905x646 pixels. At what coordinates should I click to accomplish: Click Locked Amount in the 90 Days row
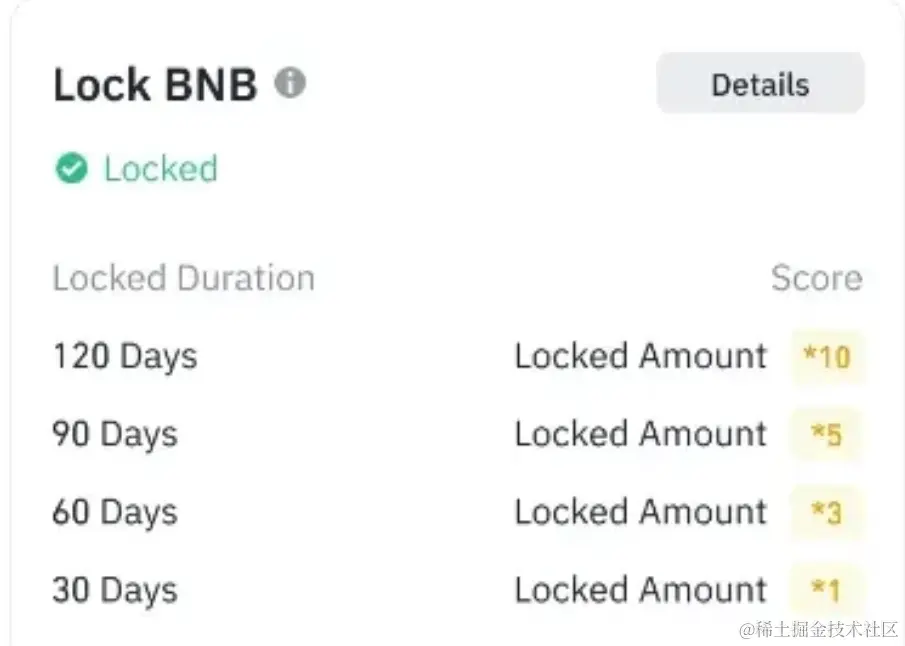tap(641, 435)
